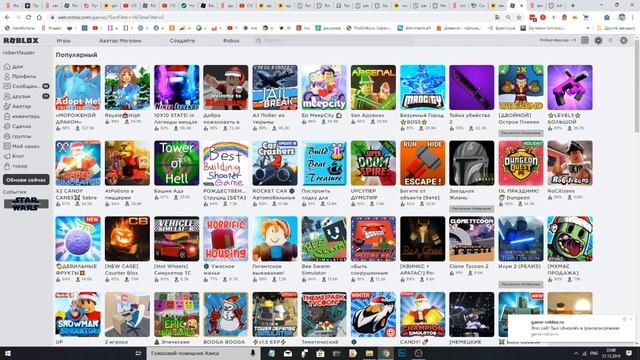
Task: Open the инвентарь sidebar icon
Action: coord(7,116)
